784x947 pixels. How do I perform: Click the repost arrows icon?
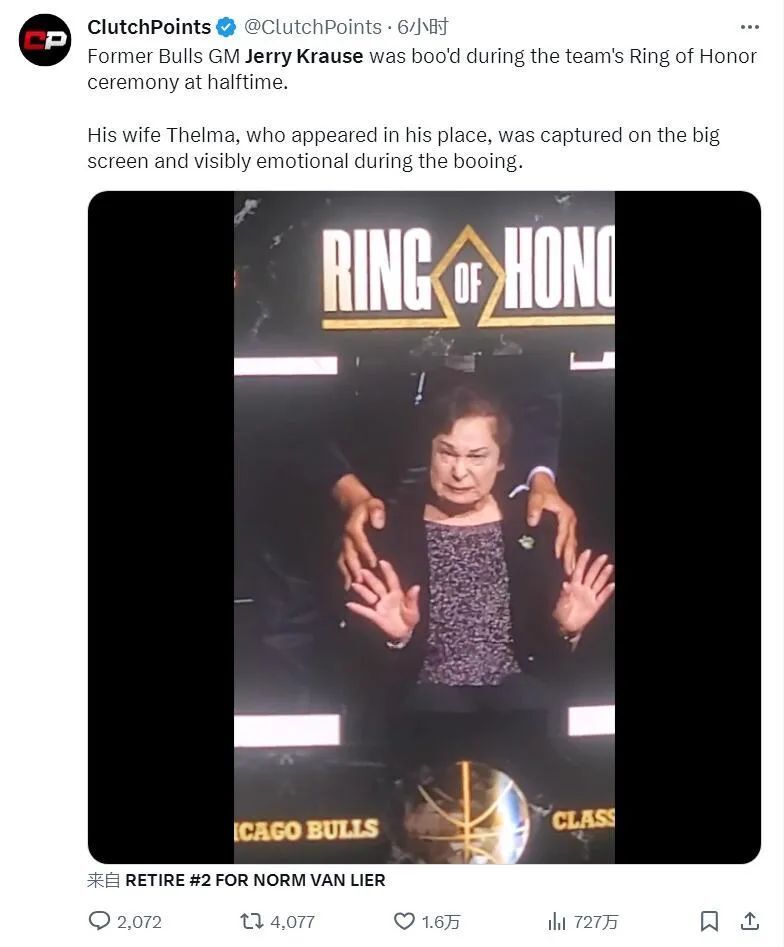coord(251,921)
